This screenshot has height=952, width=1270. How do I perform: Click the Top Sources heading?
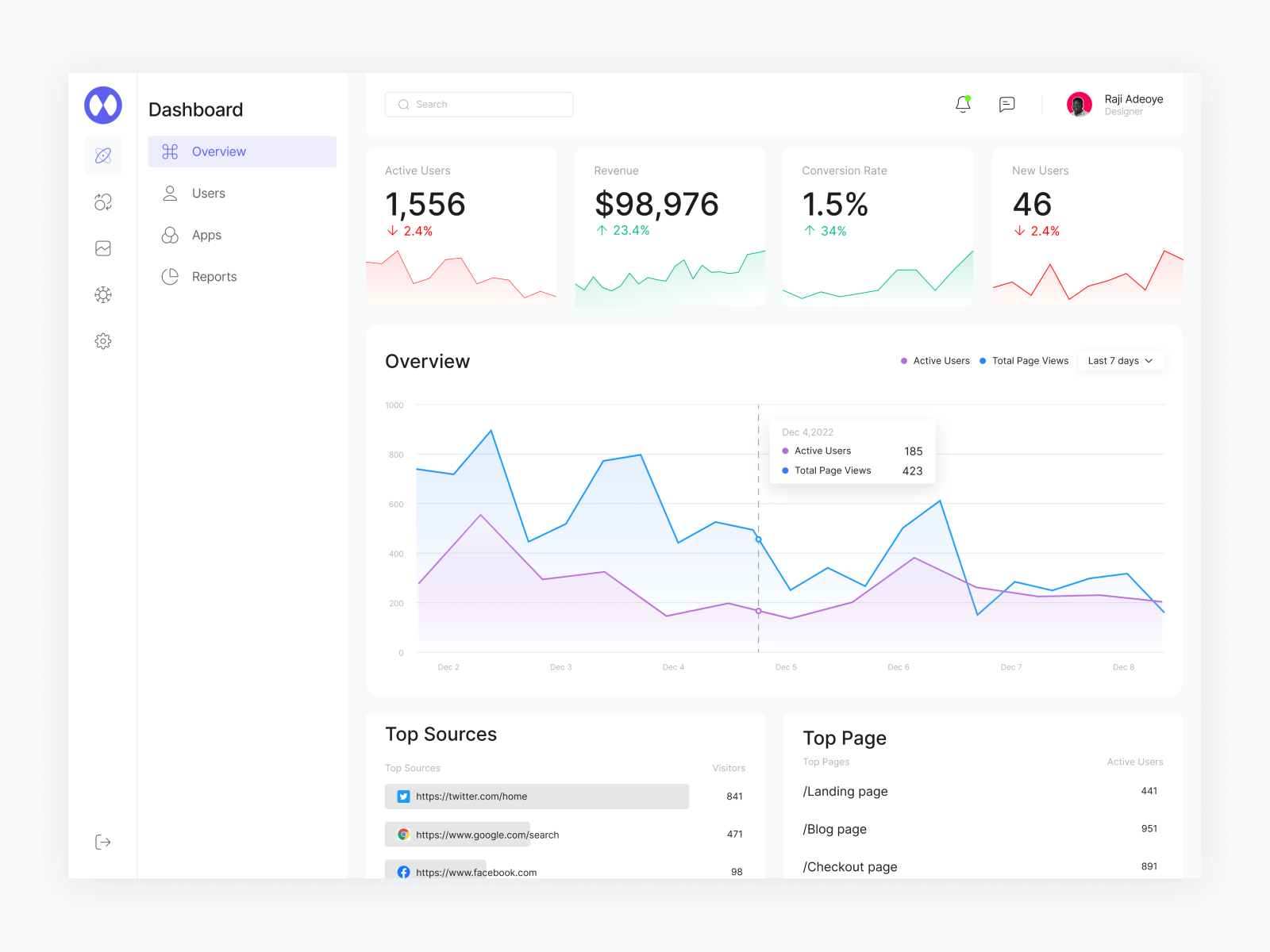(441, 735)
